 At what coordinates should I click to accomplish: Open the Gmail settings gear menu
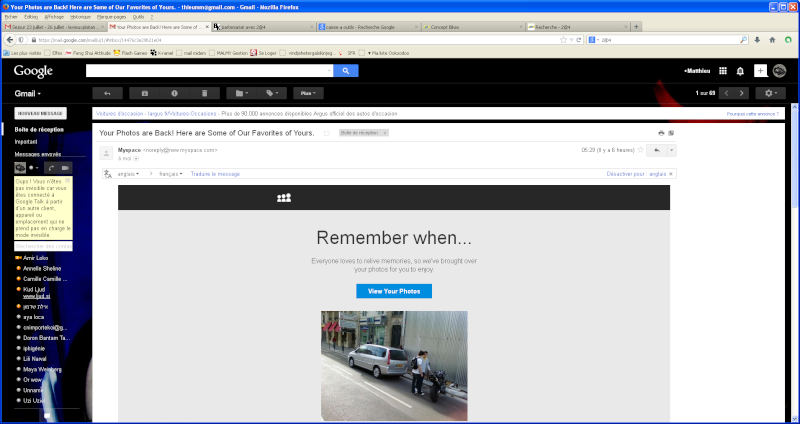(x=770, y=93)
